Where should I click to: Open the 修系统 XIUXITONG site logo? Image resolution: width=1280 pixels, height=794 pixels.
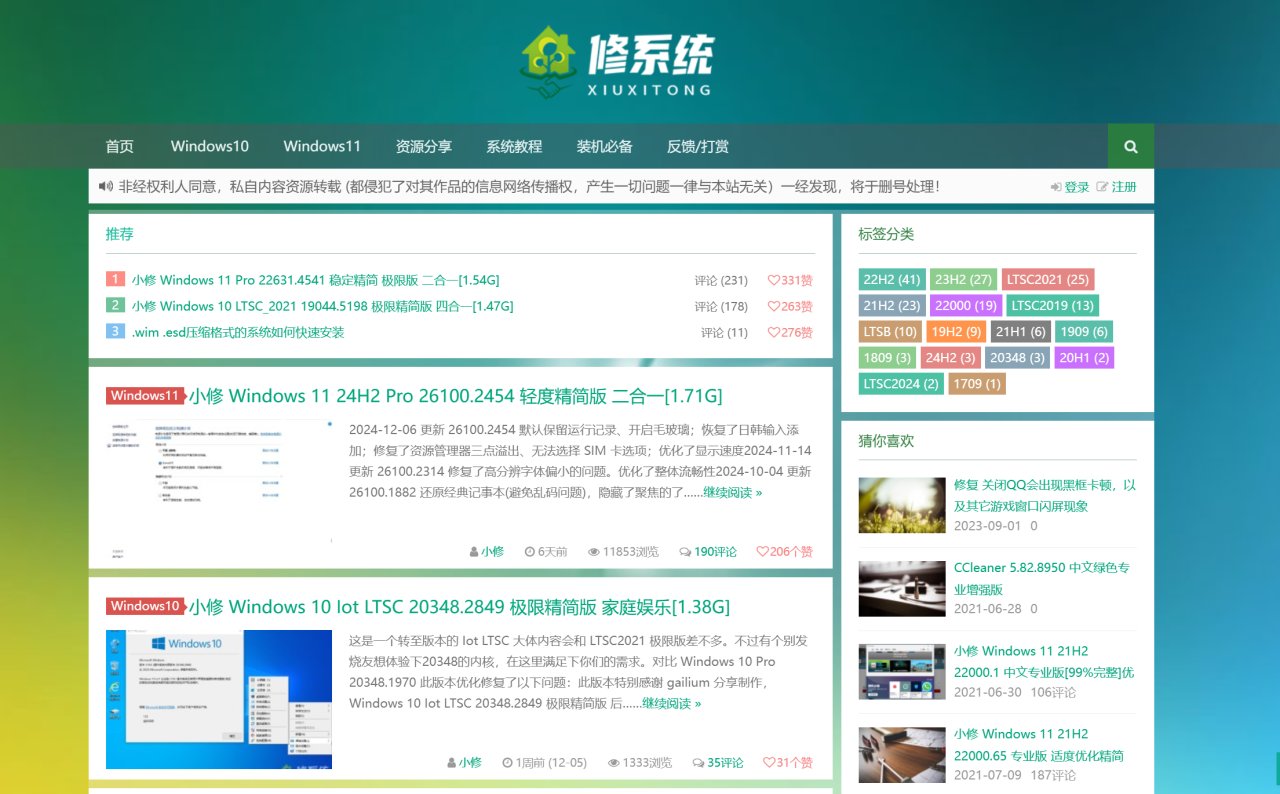[x=617, y=62]
